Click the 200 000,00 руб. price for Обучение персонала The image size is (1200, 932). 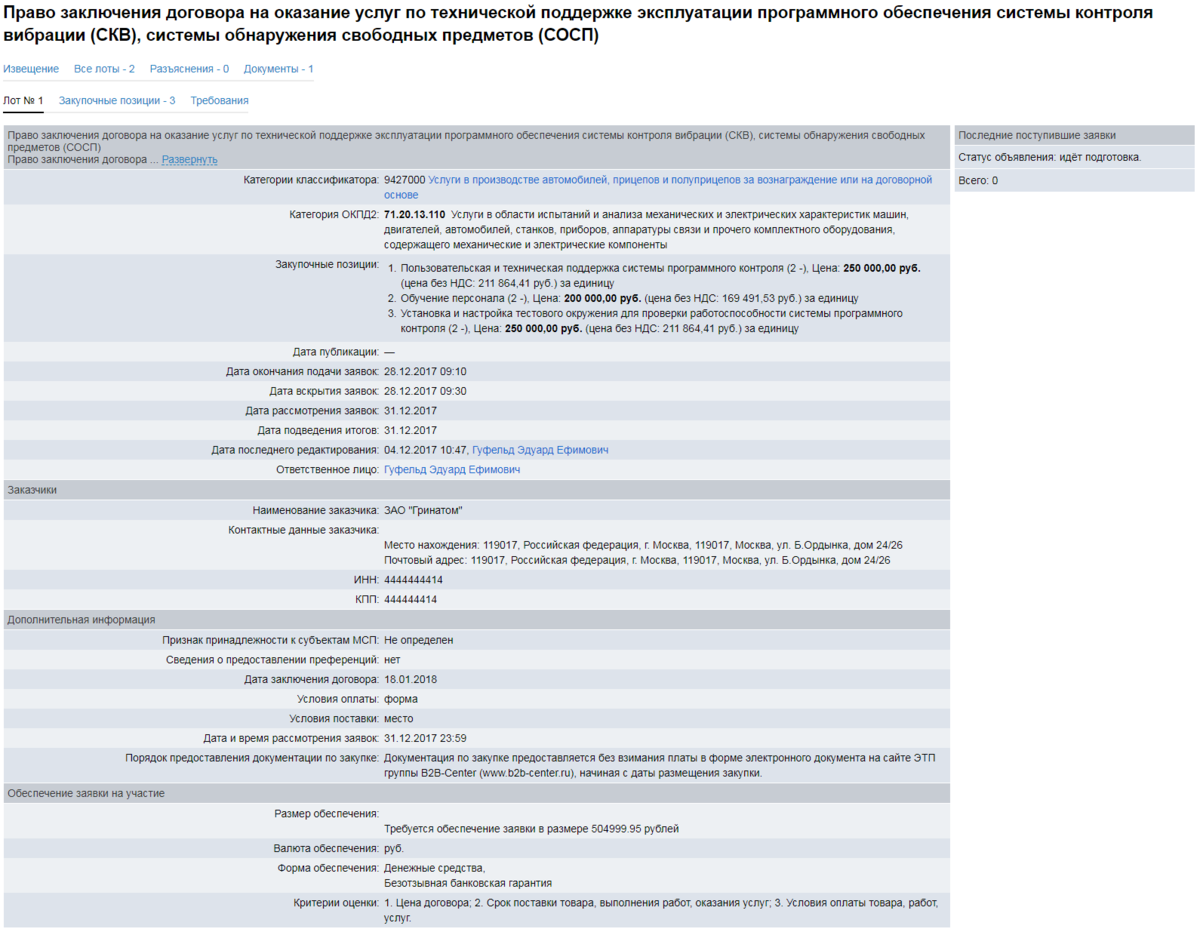point(601,298)
